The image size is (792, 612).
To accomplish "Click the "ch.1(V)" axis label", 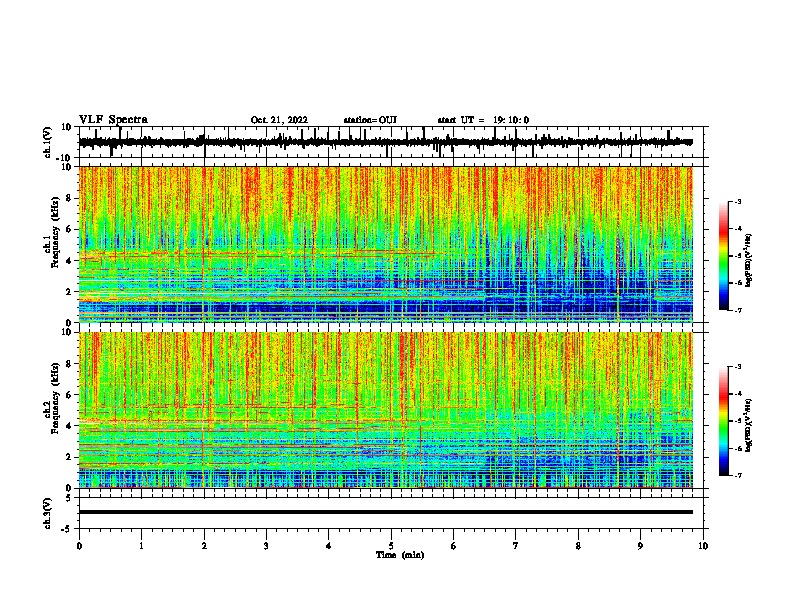I will (x=48, y=142).
